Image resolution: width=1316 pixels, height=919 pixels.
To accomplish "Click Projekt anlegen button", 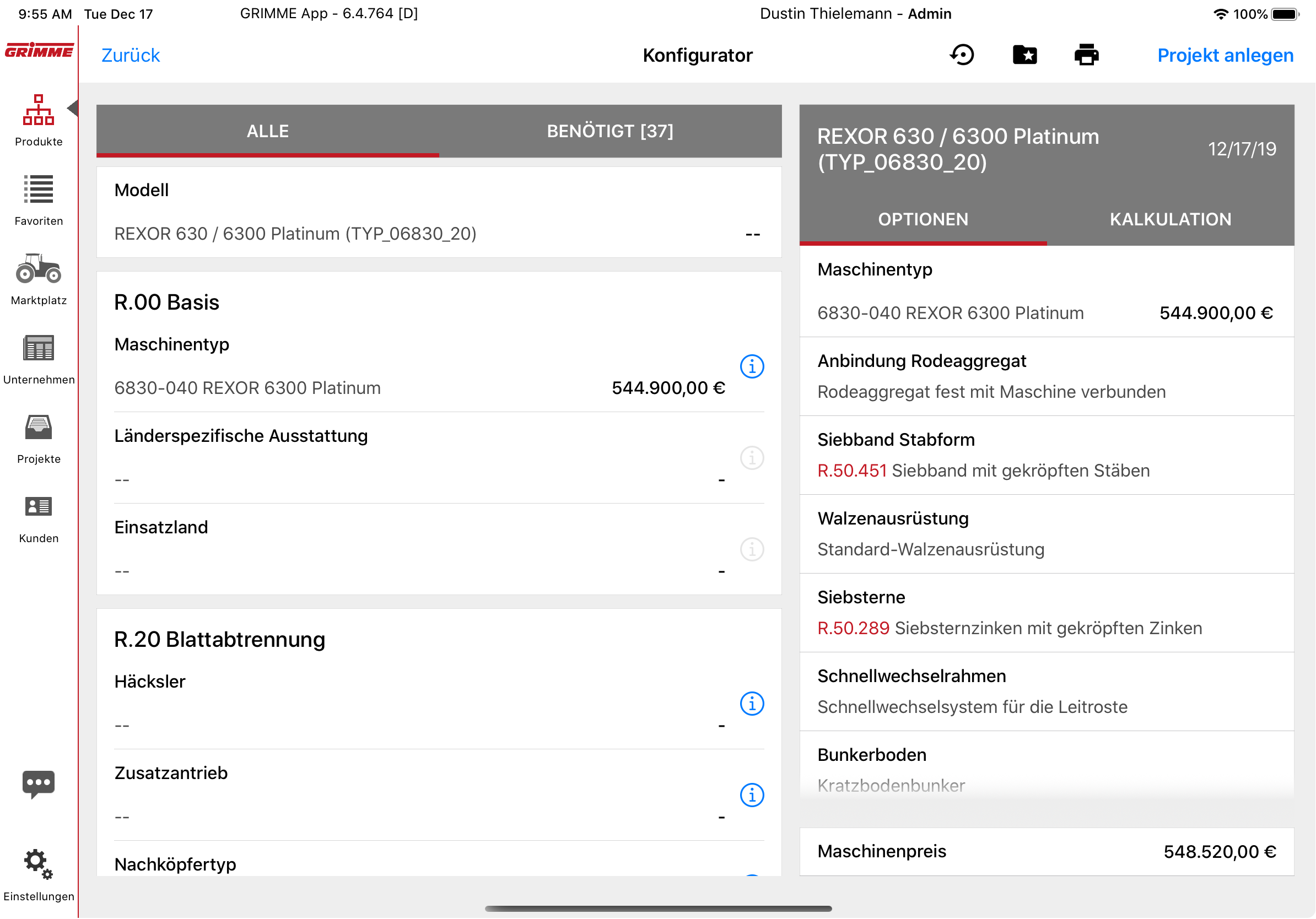I will pos(1225,55).
